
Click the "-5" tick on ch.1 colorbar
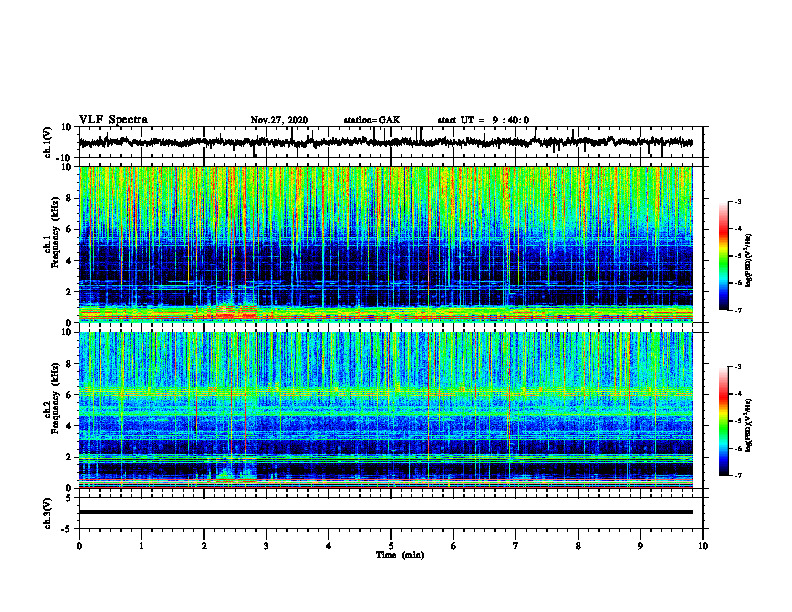[x=738, y=256]
